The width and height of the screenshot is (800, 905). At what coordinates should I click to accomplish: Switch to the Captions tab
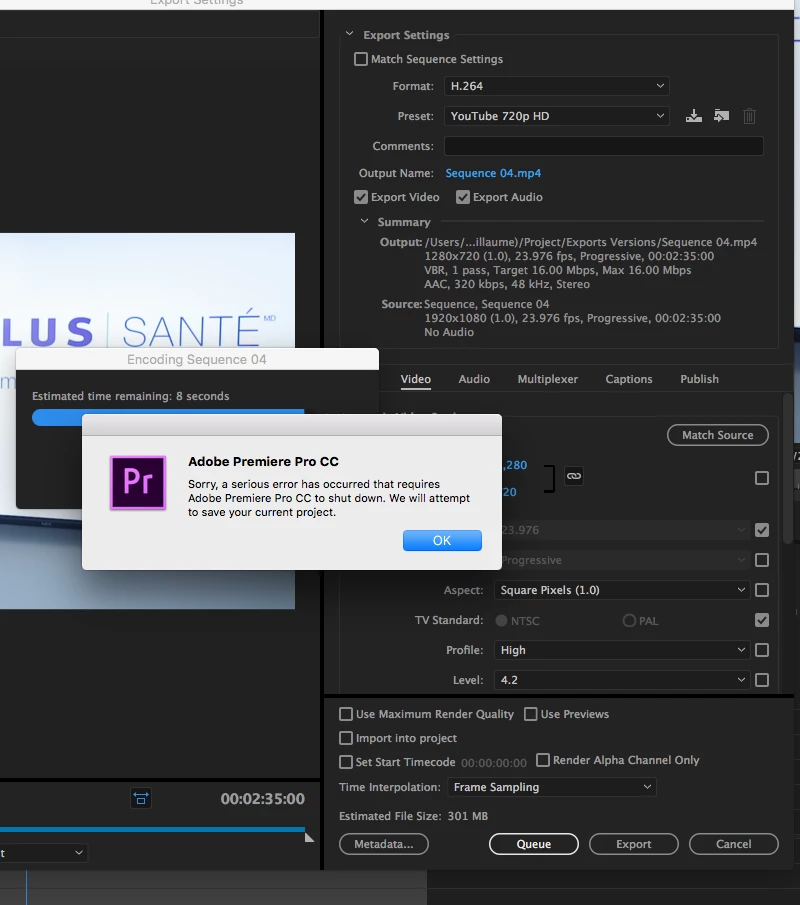(629, 379)
